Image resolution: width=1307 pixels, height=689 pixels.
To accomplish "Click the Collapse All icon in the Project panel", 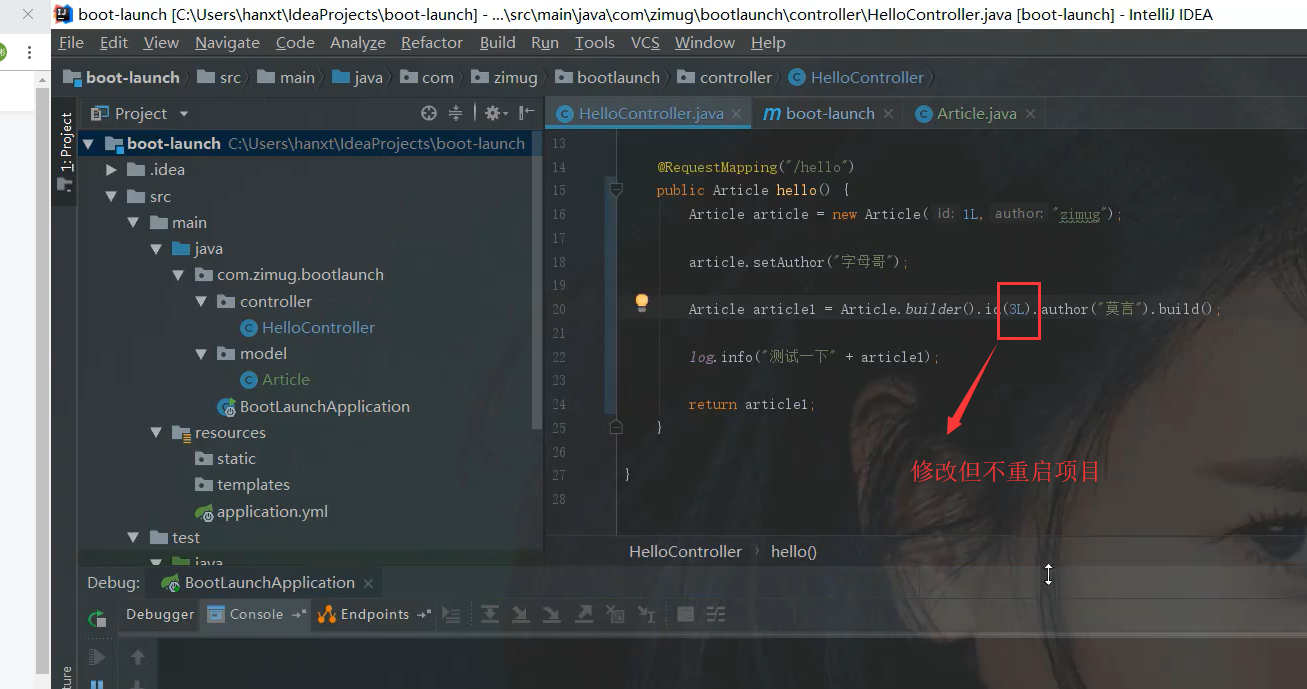I will 455,113.
